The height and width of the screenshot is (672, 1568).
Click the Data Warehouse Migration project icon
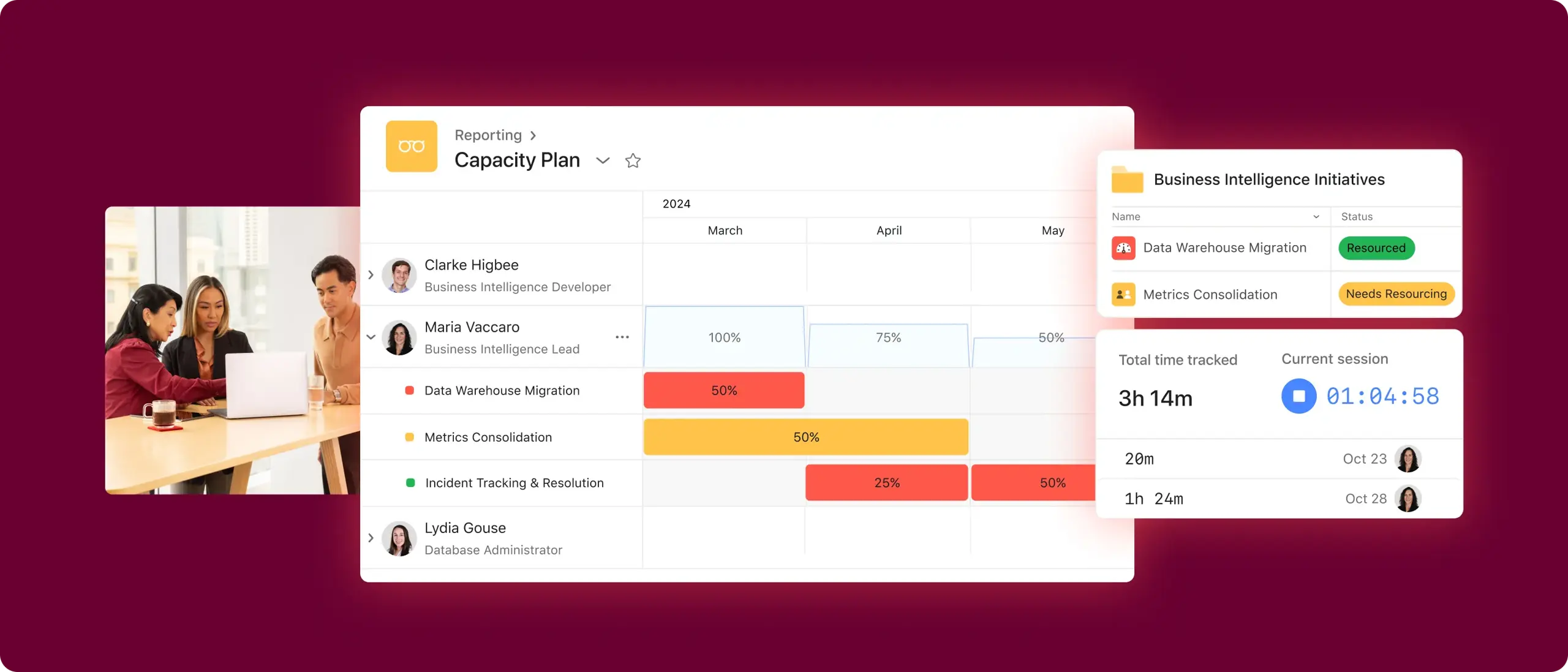tap(1123, 248)
